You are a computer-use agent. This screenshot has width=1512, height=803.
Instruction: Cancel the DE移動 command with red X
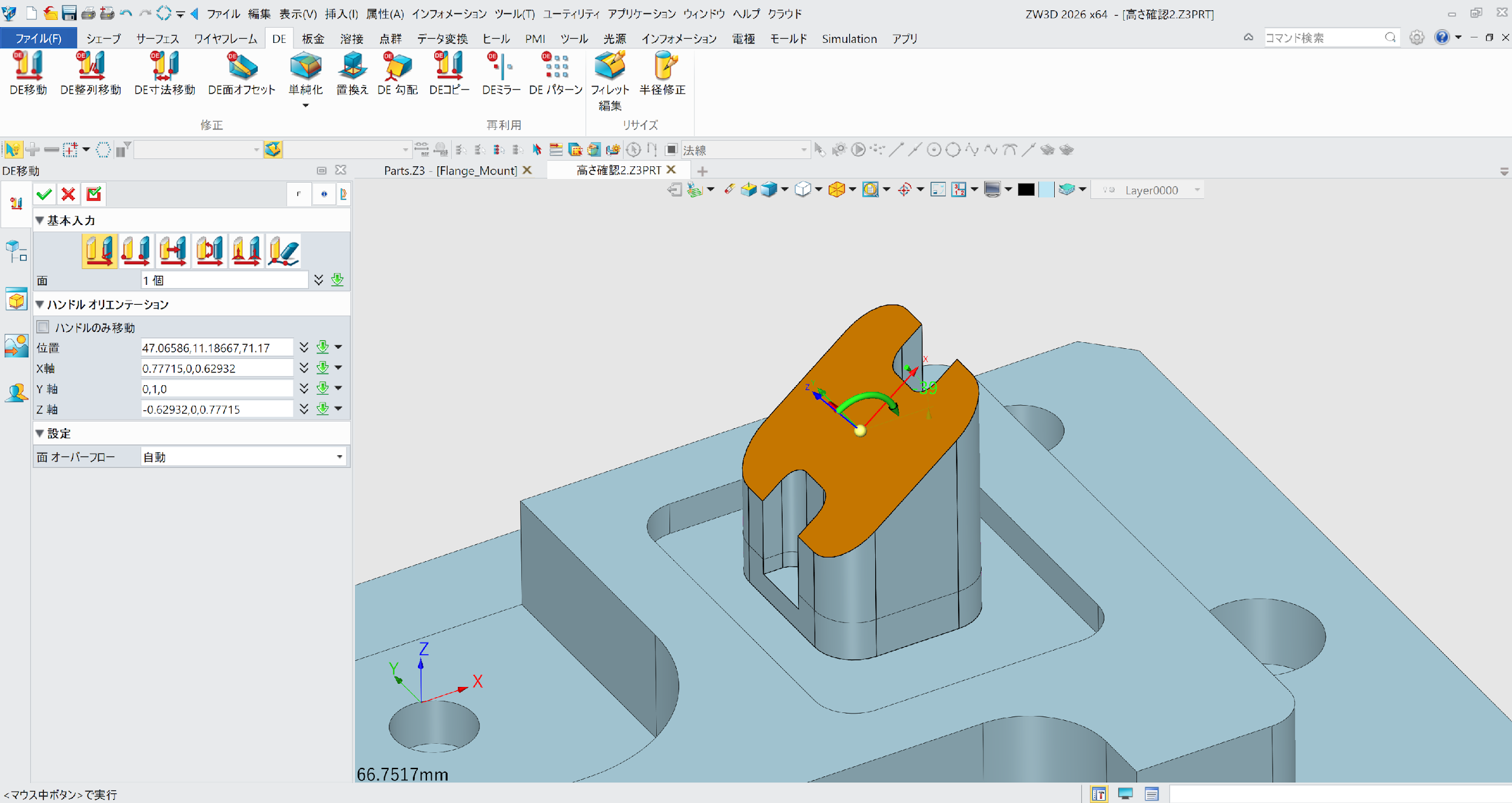coord(68,194)
